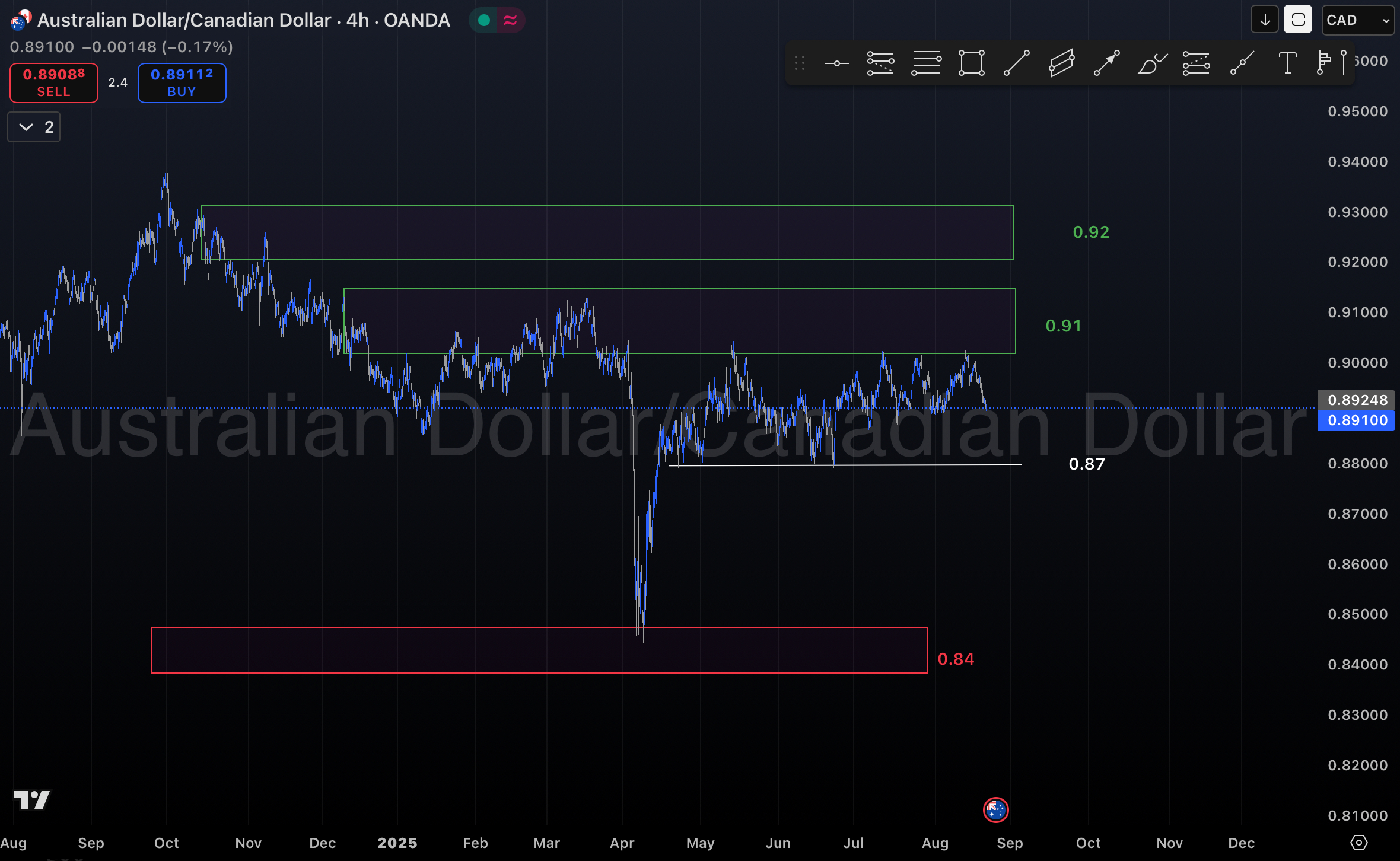Click the pink approximate data indicator
This screenshot has width=1400, height=861.
coord(510,20)
